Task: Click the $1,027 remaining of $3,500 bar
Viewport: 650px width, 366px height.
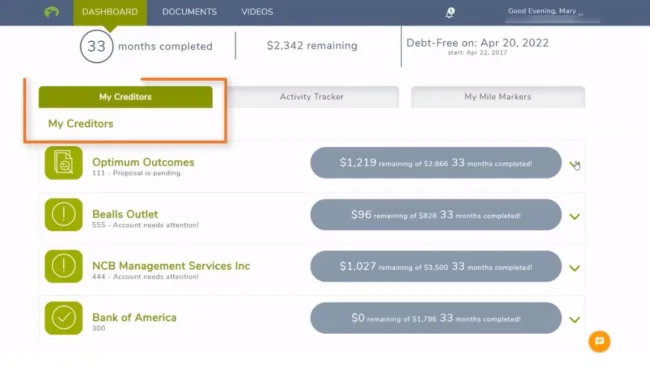Action: tap(436, 266)
